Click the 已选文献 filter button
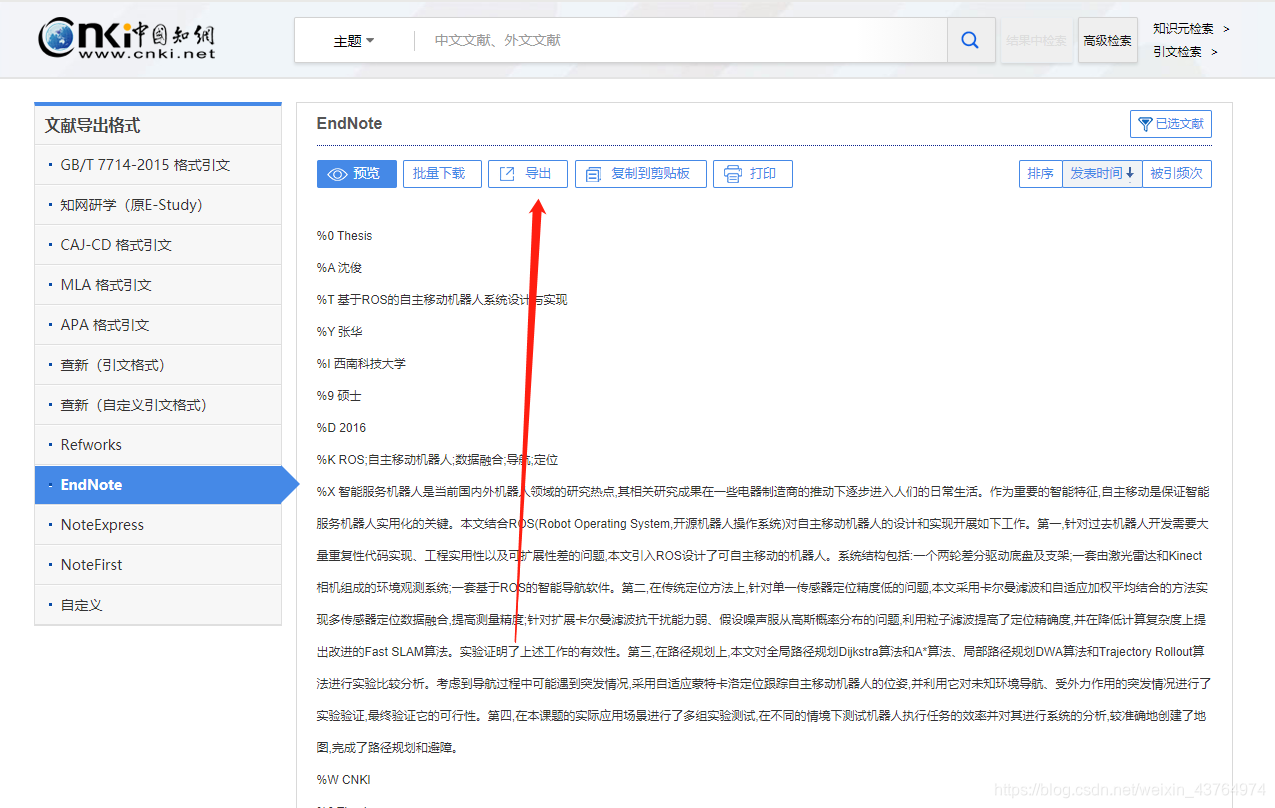Screen dimensions: 1275x808 [1170, 124]
